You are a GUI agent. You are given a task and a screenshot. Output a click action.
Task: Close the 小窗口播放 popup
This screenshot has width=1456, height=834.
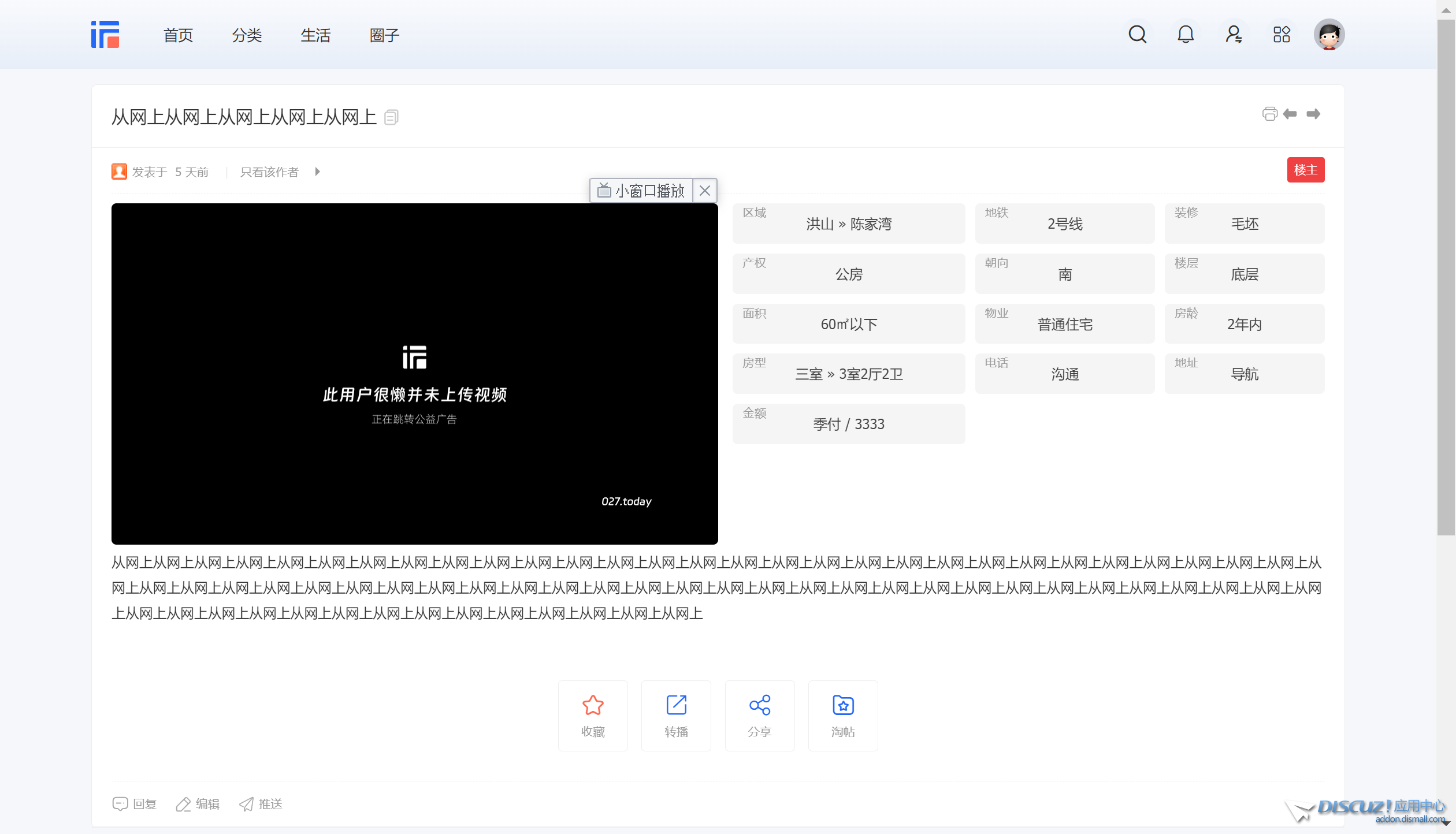pyautogui.click(x=705, y=191)
